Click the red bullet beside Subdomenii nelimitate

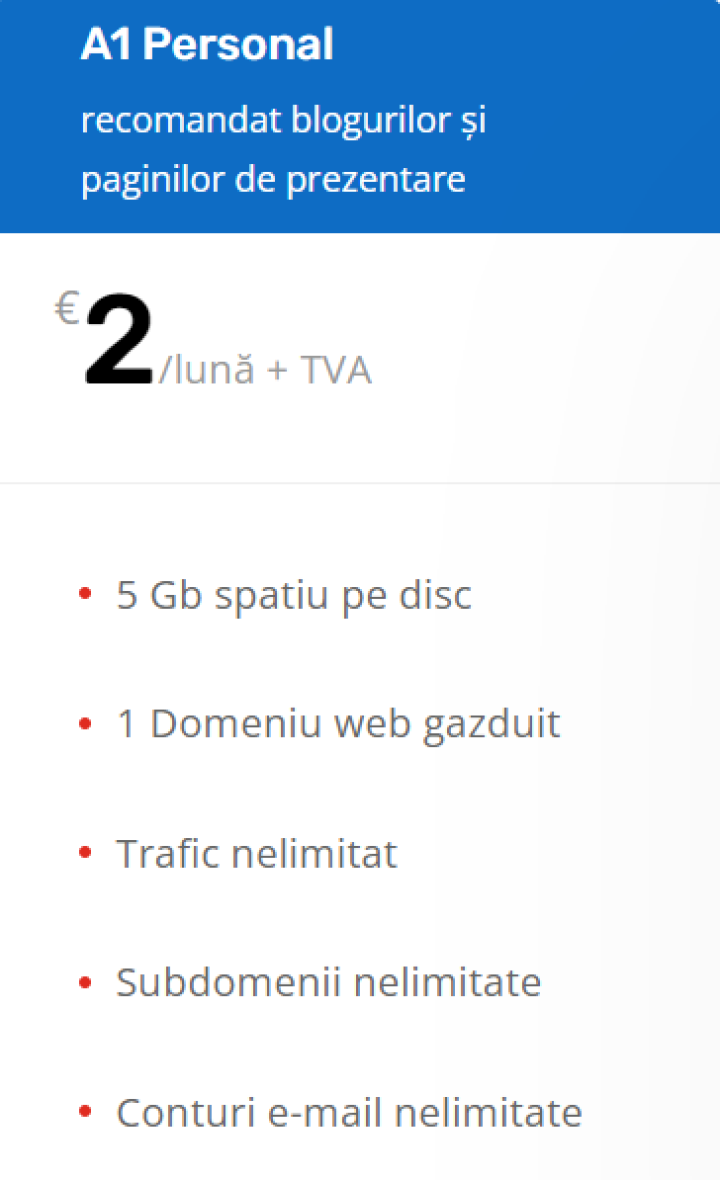[x=85, y=982]
